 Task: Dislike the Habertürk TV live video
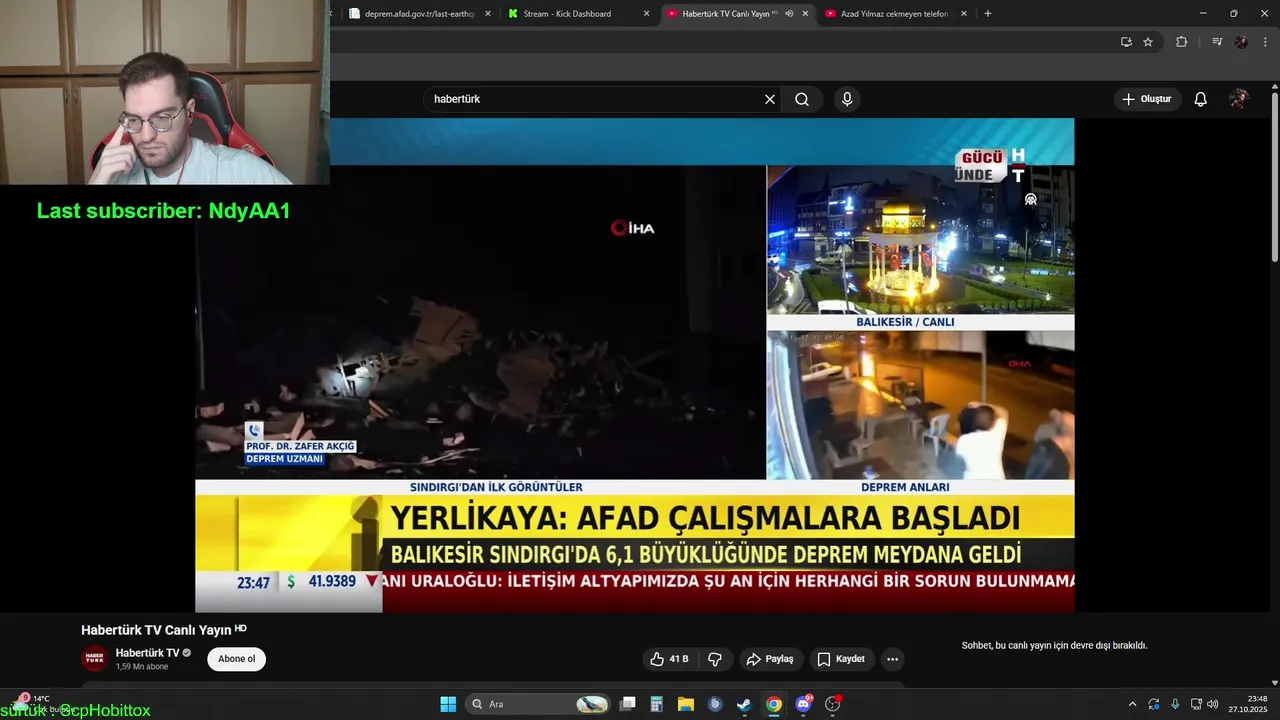[715, 659]
